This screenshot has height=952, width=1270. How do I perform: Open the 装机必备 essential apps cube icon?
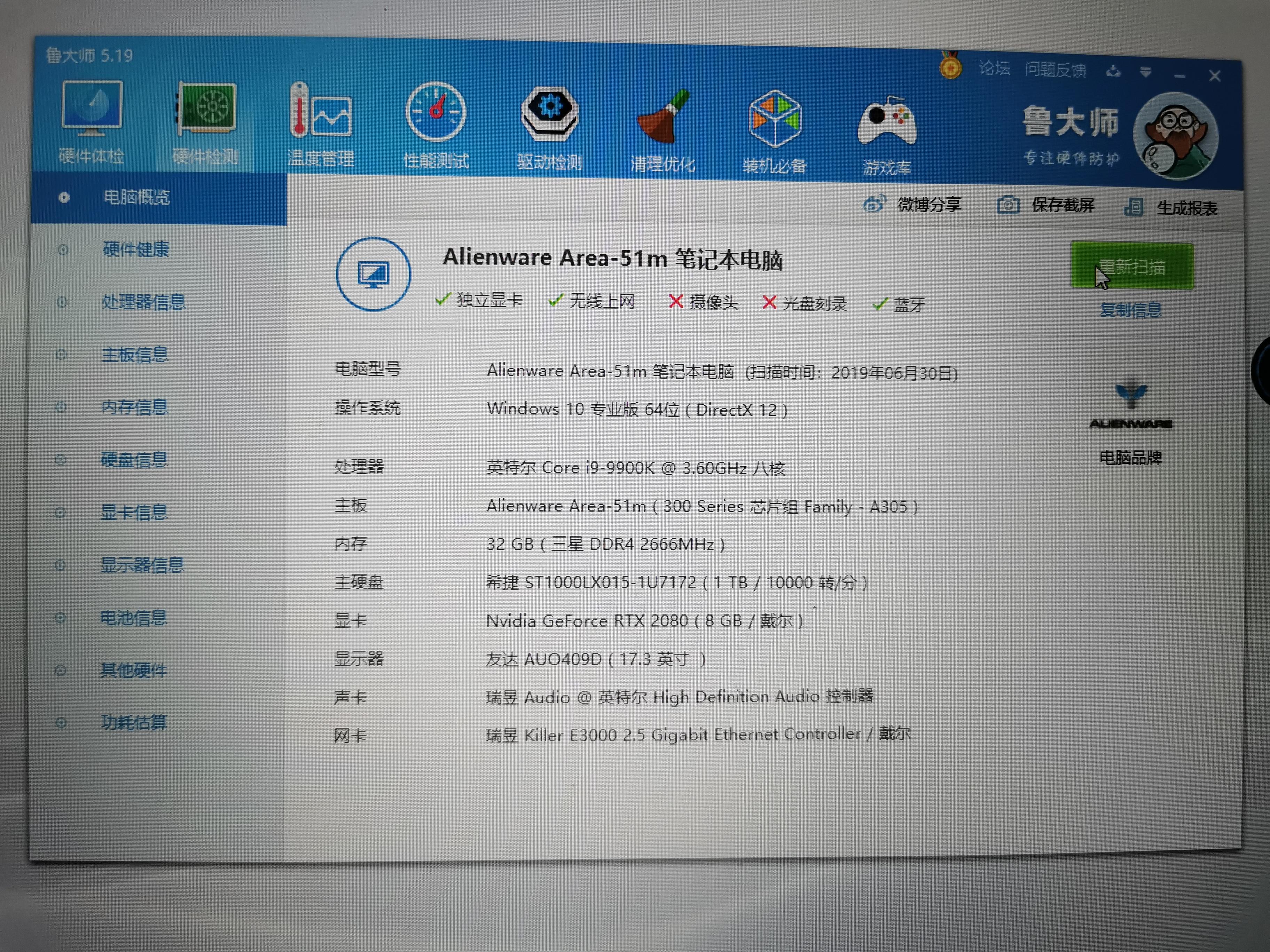point(775,119)
